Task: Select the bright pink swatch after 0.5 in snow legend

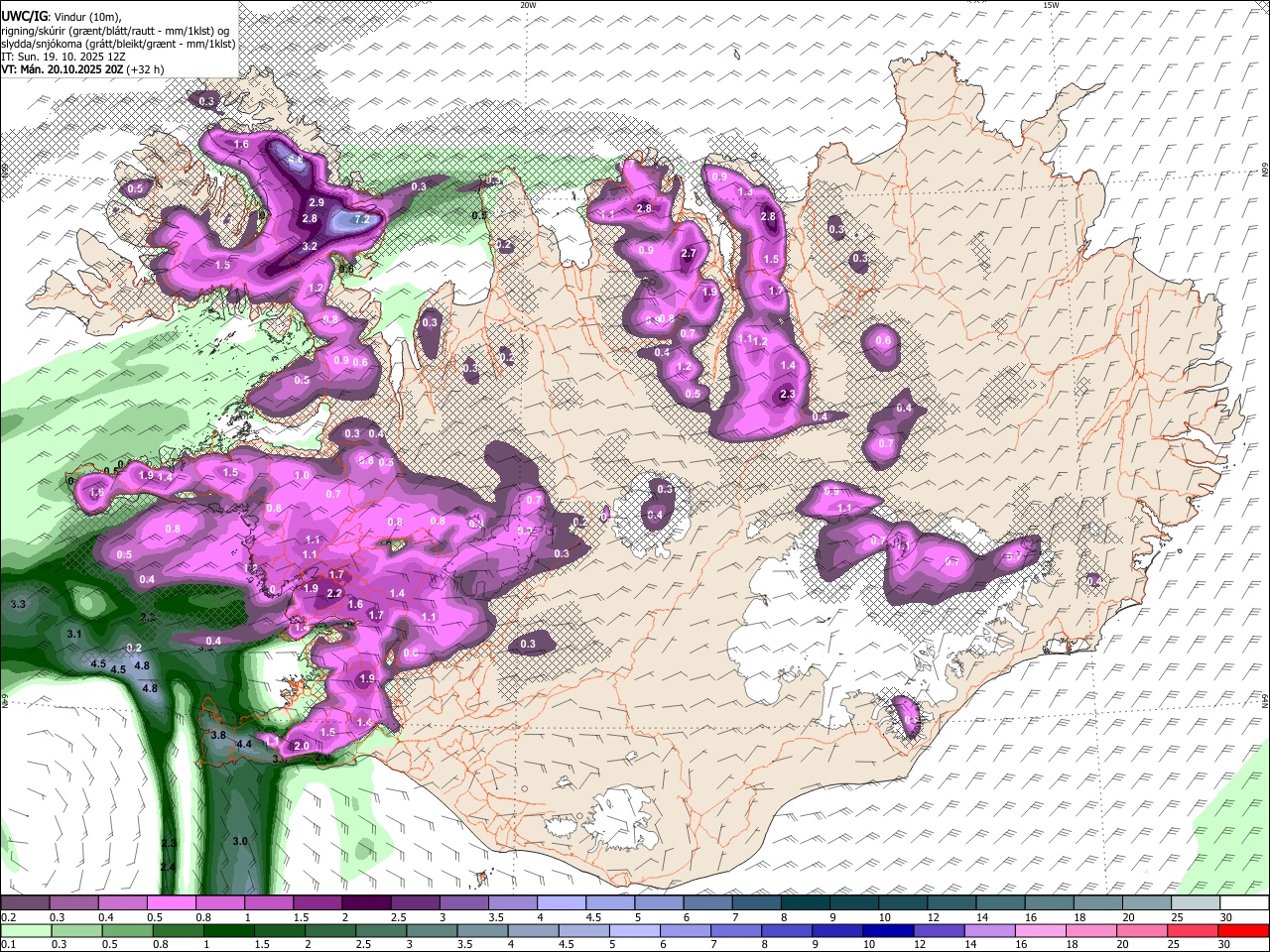Action: coord(171,902)
